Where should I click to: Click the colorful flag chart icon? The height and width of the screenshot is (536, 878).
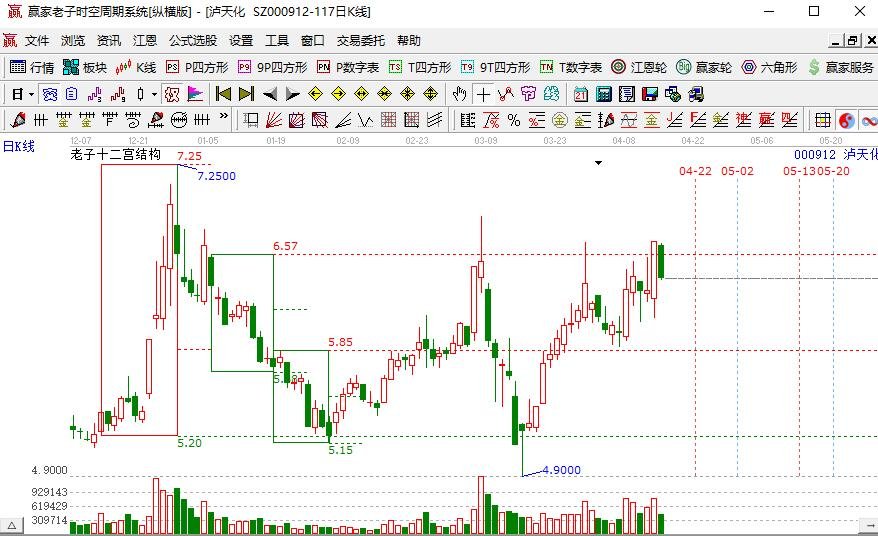tap(195, 94)
